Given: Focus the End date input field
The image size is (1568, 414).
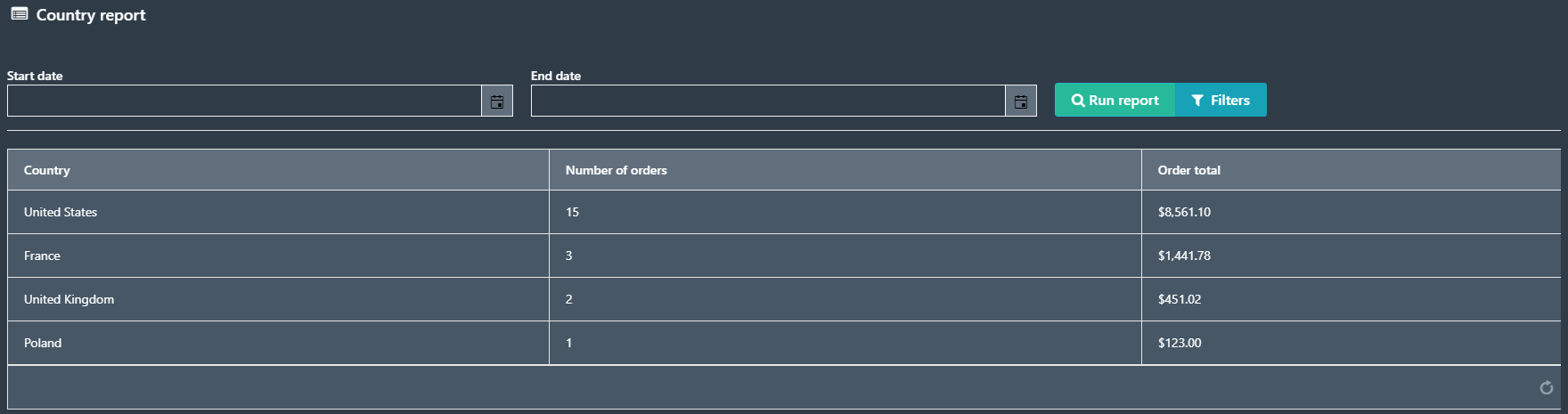Looking at the screenshot, I should [x=769, y=101].
